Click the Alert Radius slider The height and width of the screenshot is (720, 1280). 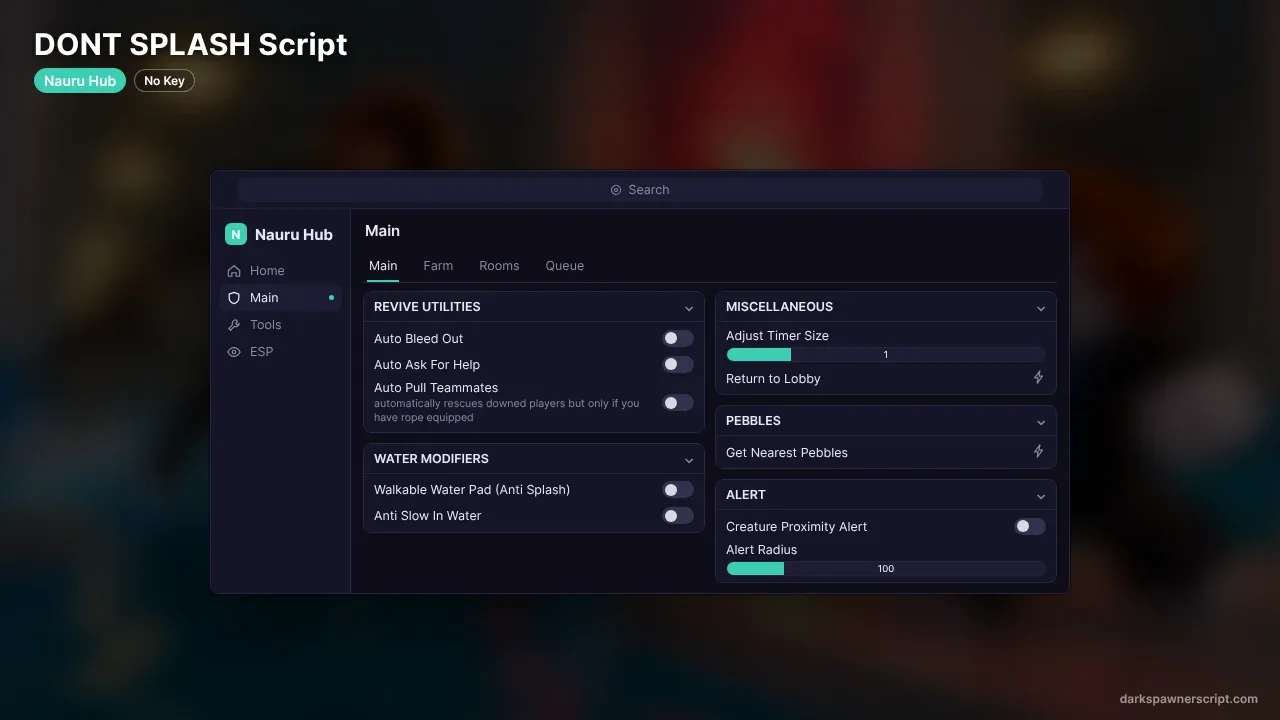tap(886, 569)
